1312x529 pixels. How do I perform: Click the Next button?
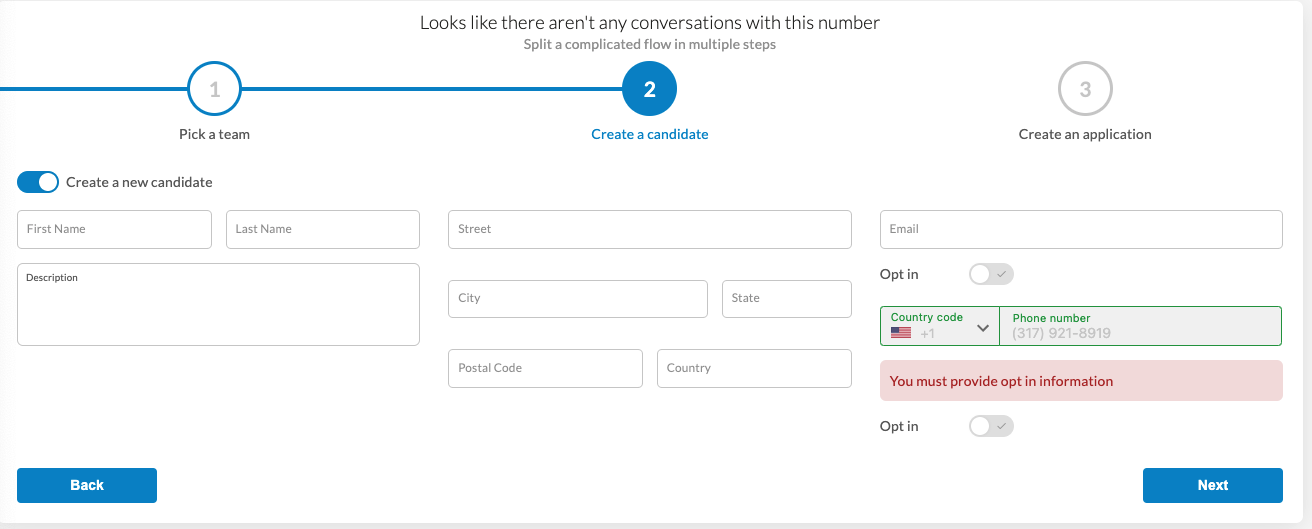(x=1212, y=485)
